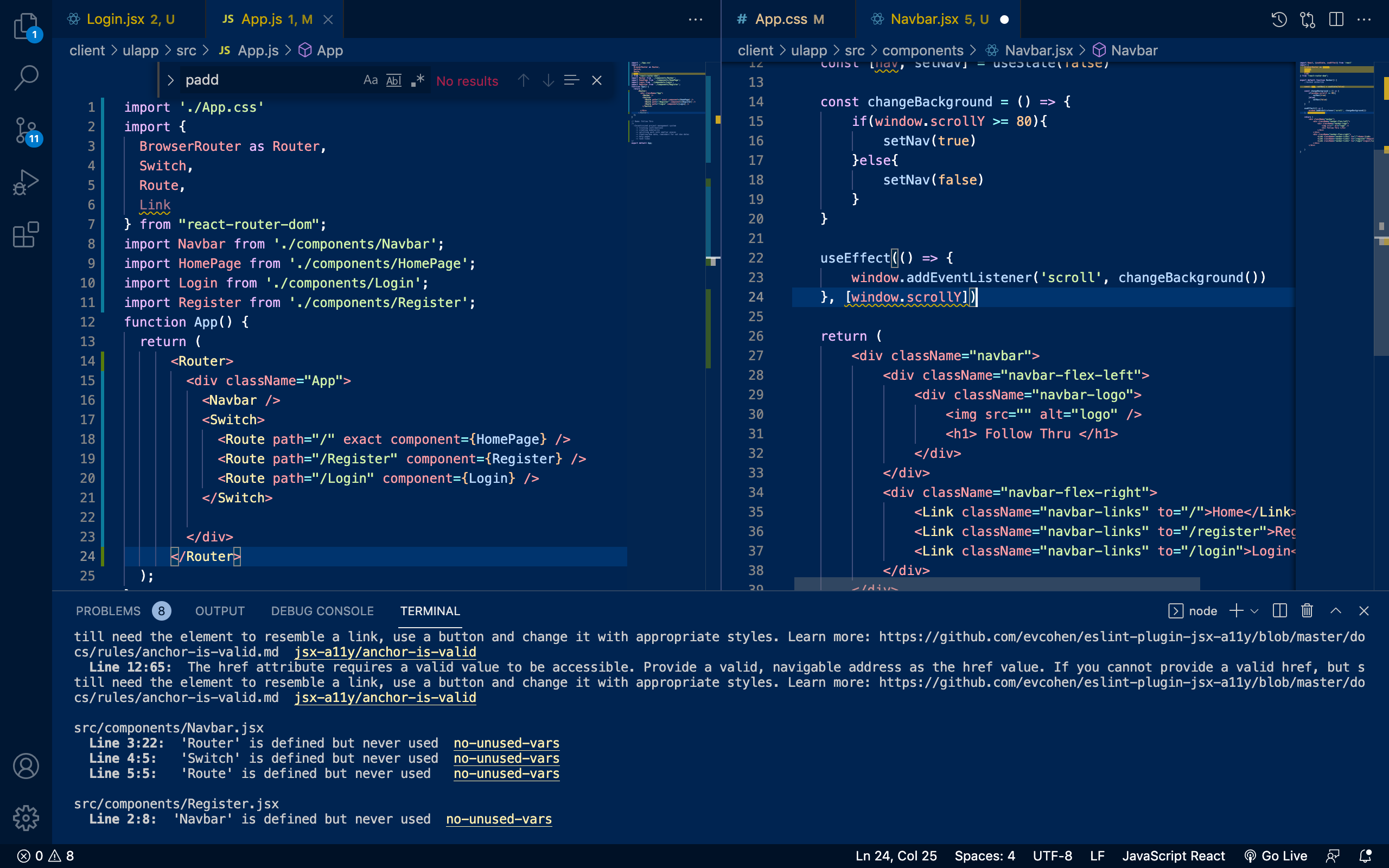Open the Extensions view

click(26, 235)
